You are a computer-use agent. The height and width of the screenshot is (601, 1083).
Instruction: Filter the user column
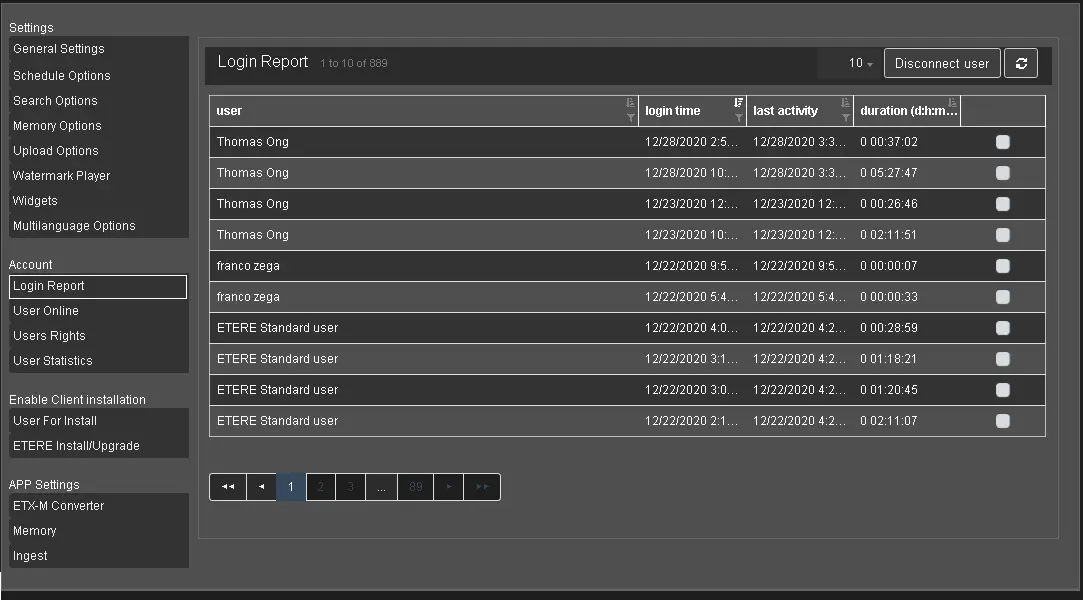pyautogui.click(x=630, y=118)
